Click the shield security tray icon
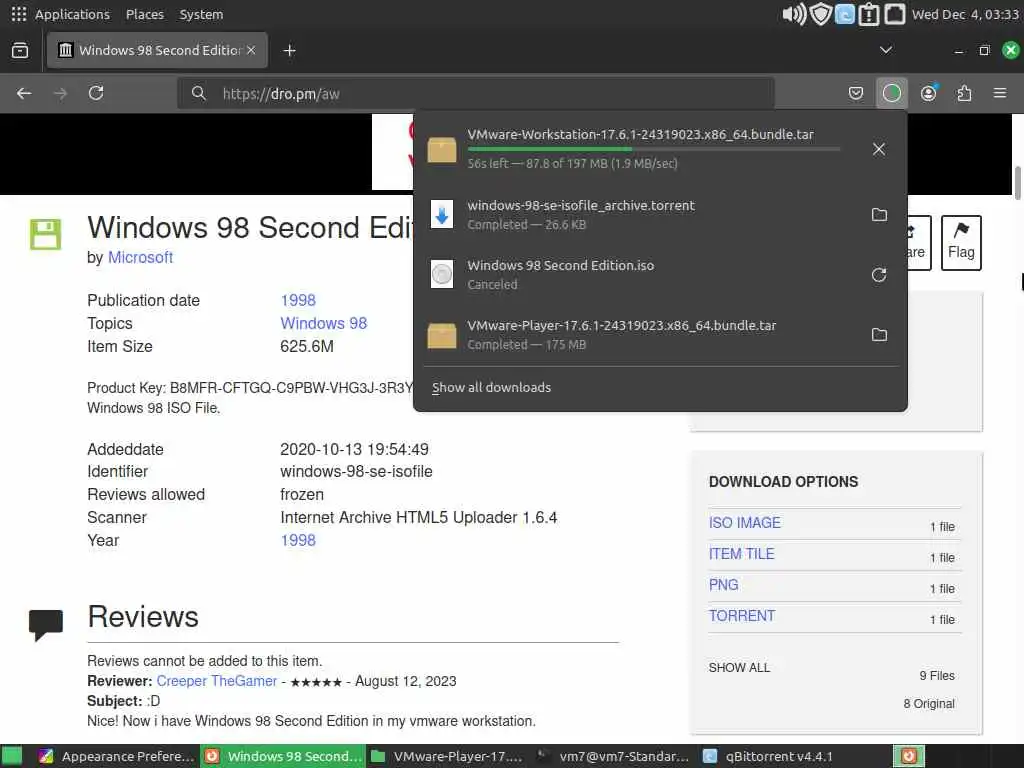This screenshot has width=1024, height=768. (x=820, y=14)
